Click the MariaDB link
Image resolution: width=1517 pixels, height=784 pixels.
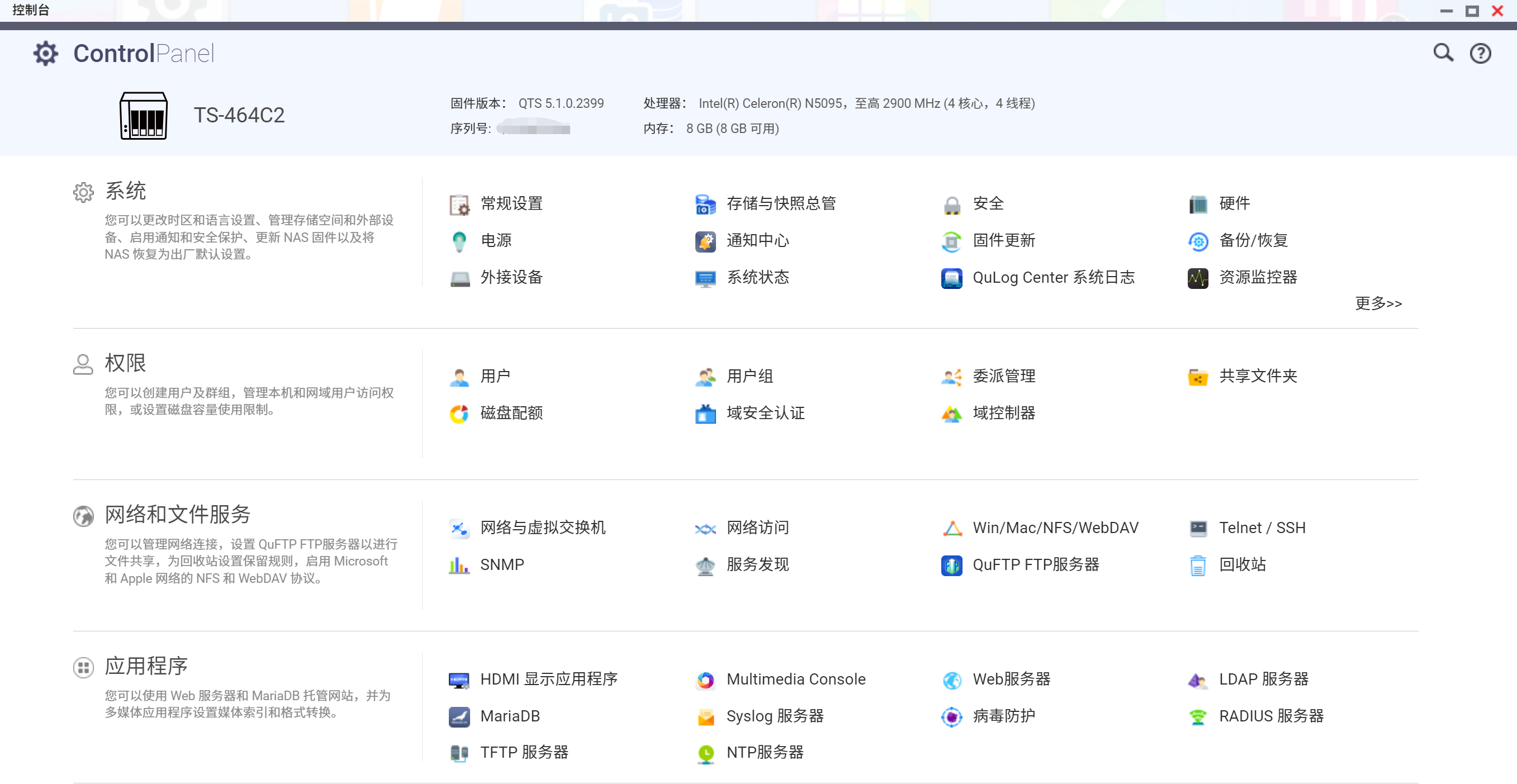tap(509, 716)
